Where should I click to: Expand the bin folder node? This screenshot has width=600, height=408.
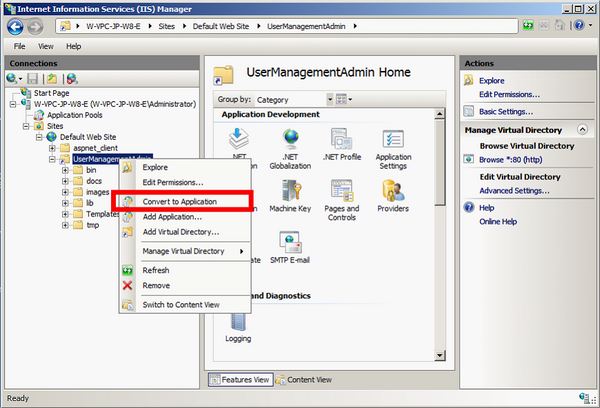coord(65,170)
